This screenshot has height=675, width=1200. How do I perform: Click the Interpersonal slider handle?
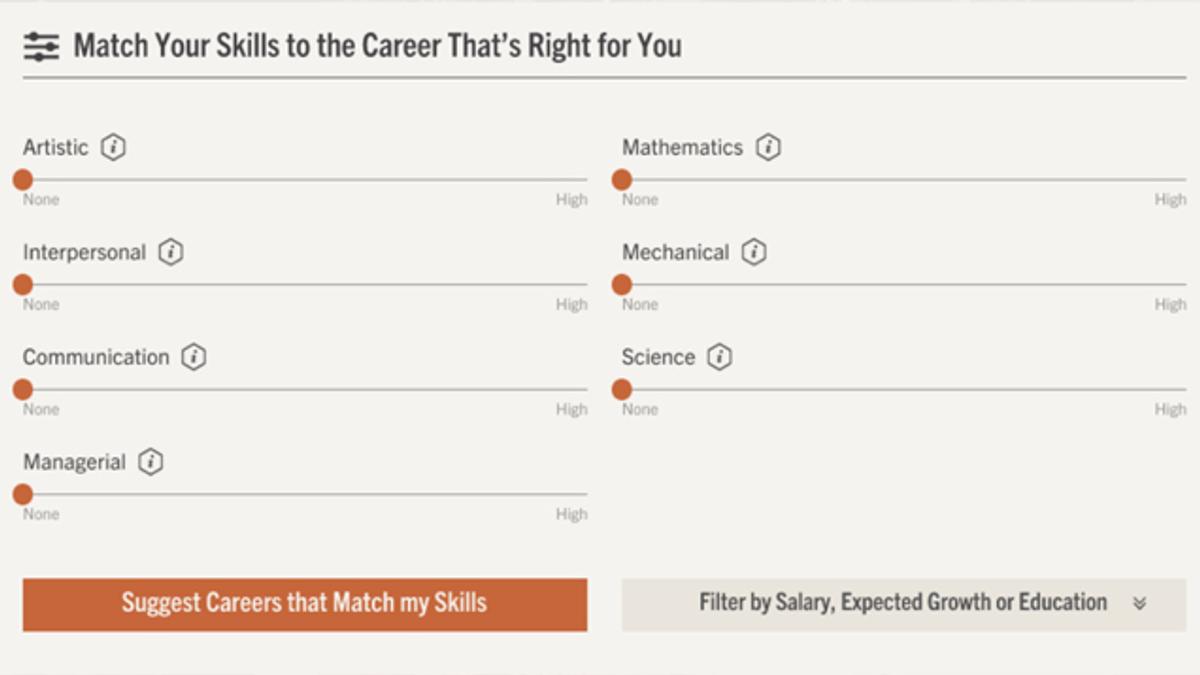tap(23, 285)
